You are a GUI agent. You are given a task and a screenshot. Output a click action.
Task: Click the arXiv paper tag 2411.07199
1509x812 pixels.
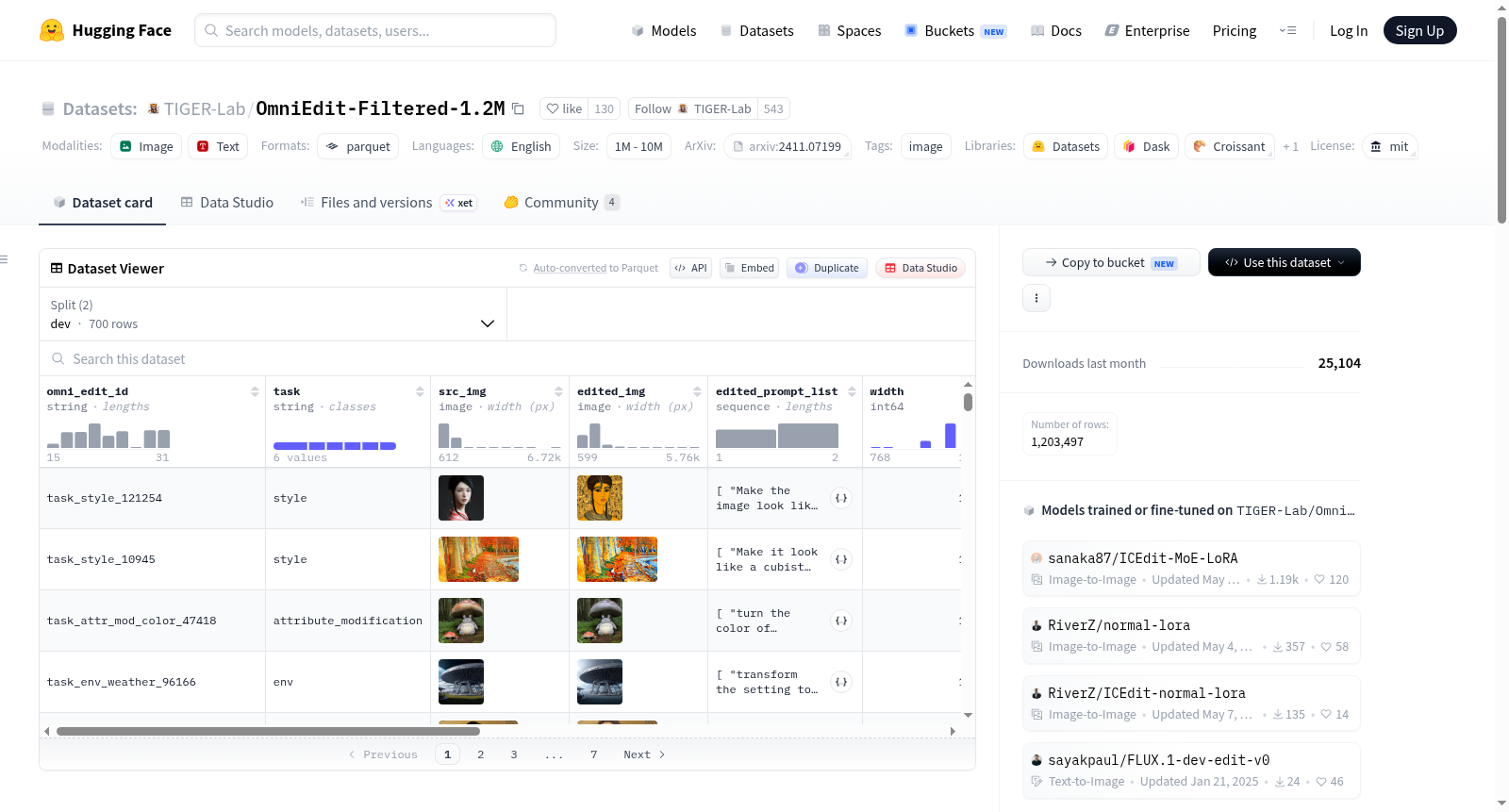tap(787, 146)
